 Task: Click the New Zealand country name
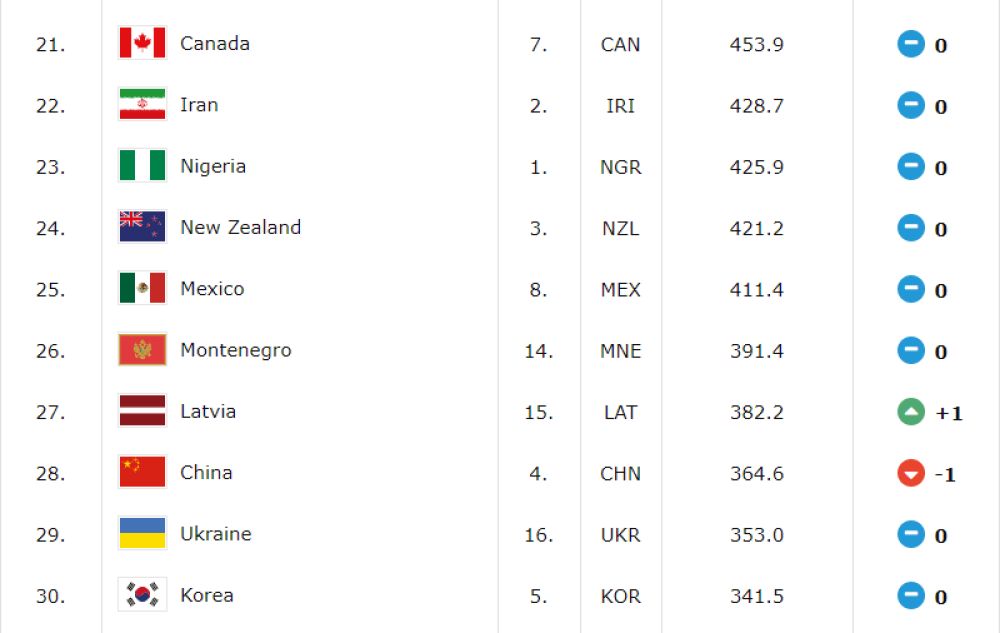pyautogui.click(x=240, y=227)
